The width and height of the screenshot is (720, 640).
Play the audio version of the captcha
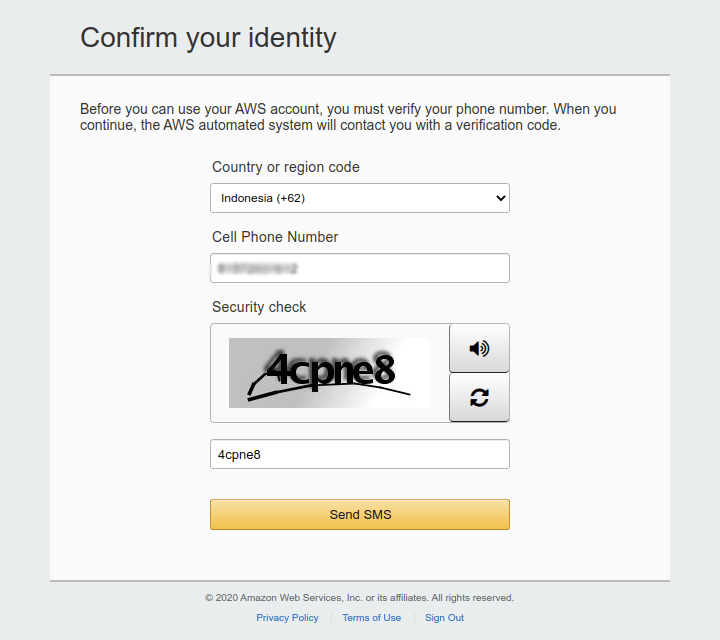(x=479, y=348)
